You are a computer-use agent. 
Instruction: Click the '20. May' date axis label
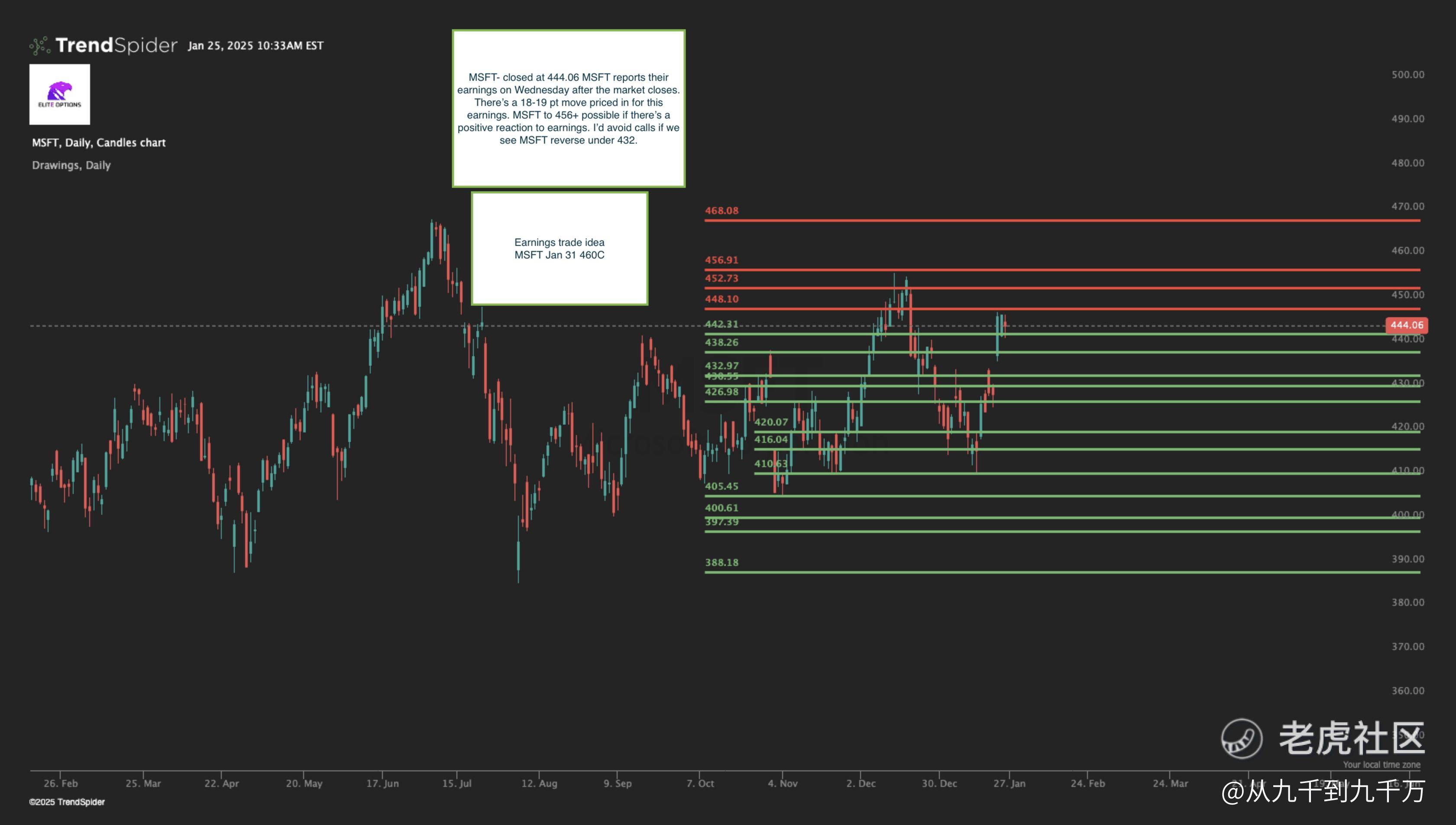click(304, 784)
